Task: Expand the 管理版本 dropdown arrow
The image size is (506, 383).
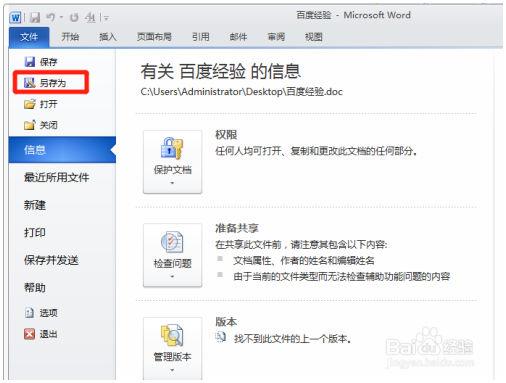Action: 172,370
